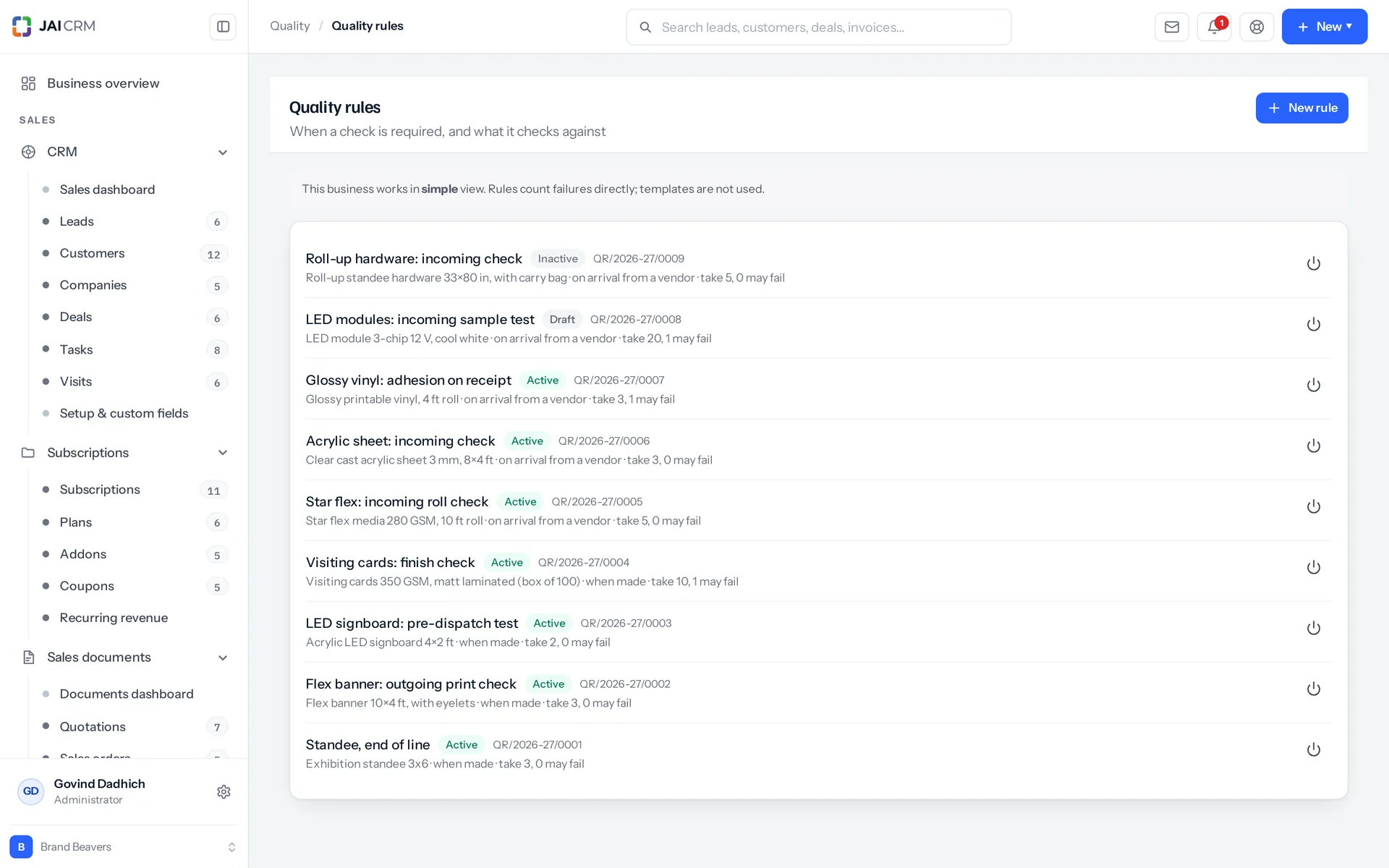Screen dimensions: 1389x868
Task: Click the Brand Beavers B logo
Action: pos(21,846)
